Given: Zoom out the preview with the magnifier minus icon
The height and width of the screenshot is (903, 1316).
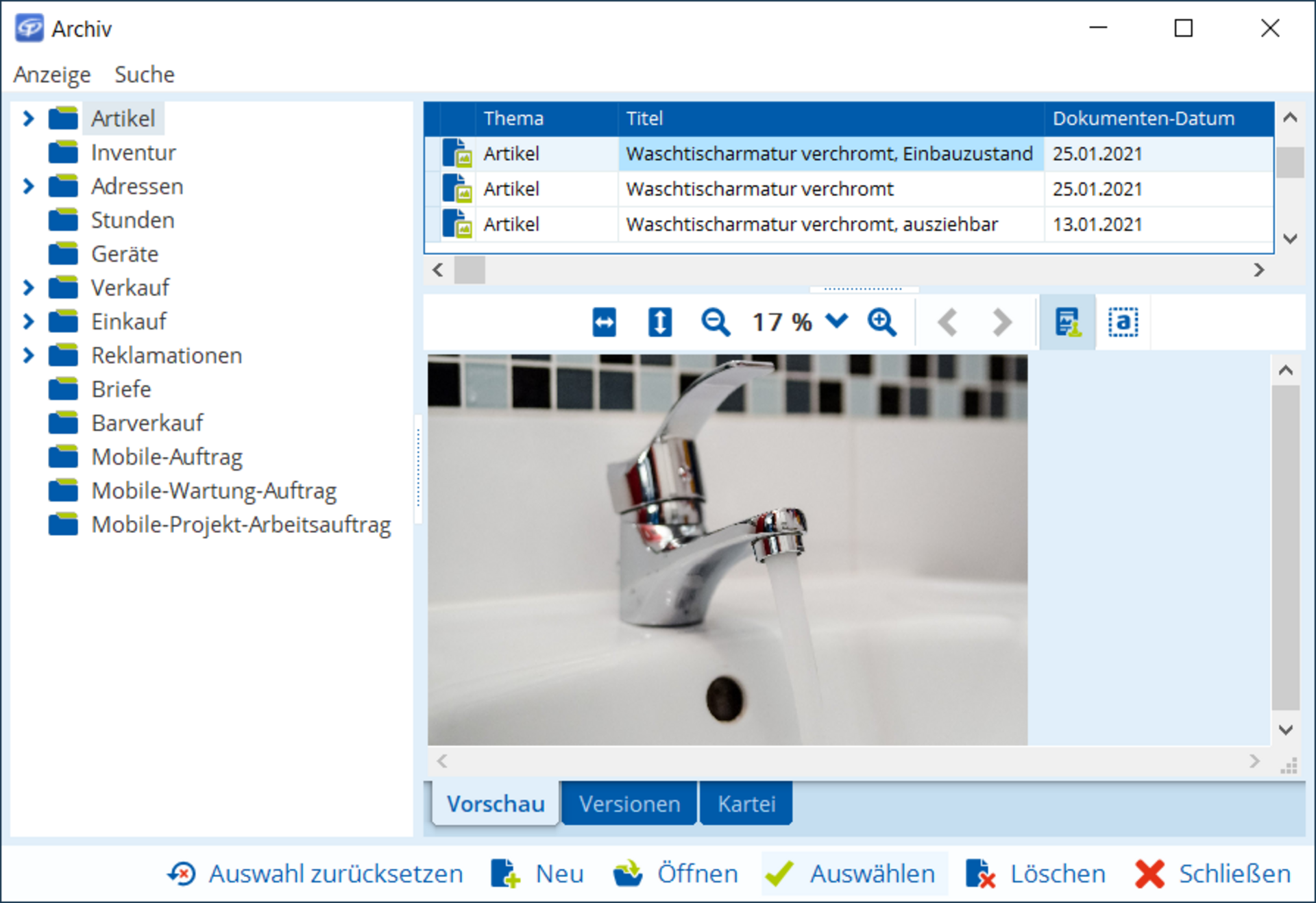Looking at the screenshot, I should pyautogui.click(x=715, y=322).
